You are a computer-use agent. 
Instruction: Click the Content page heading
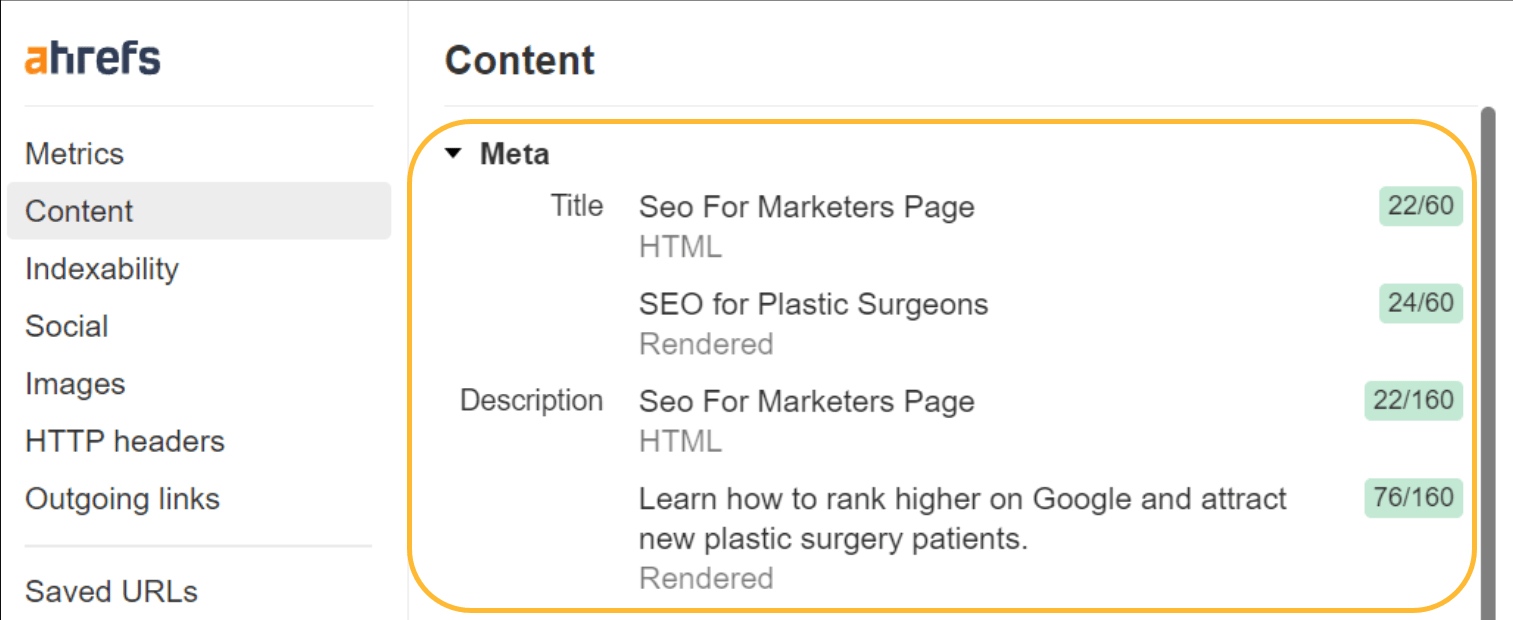[519, 60]
